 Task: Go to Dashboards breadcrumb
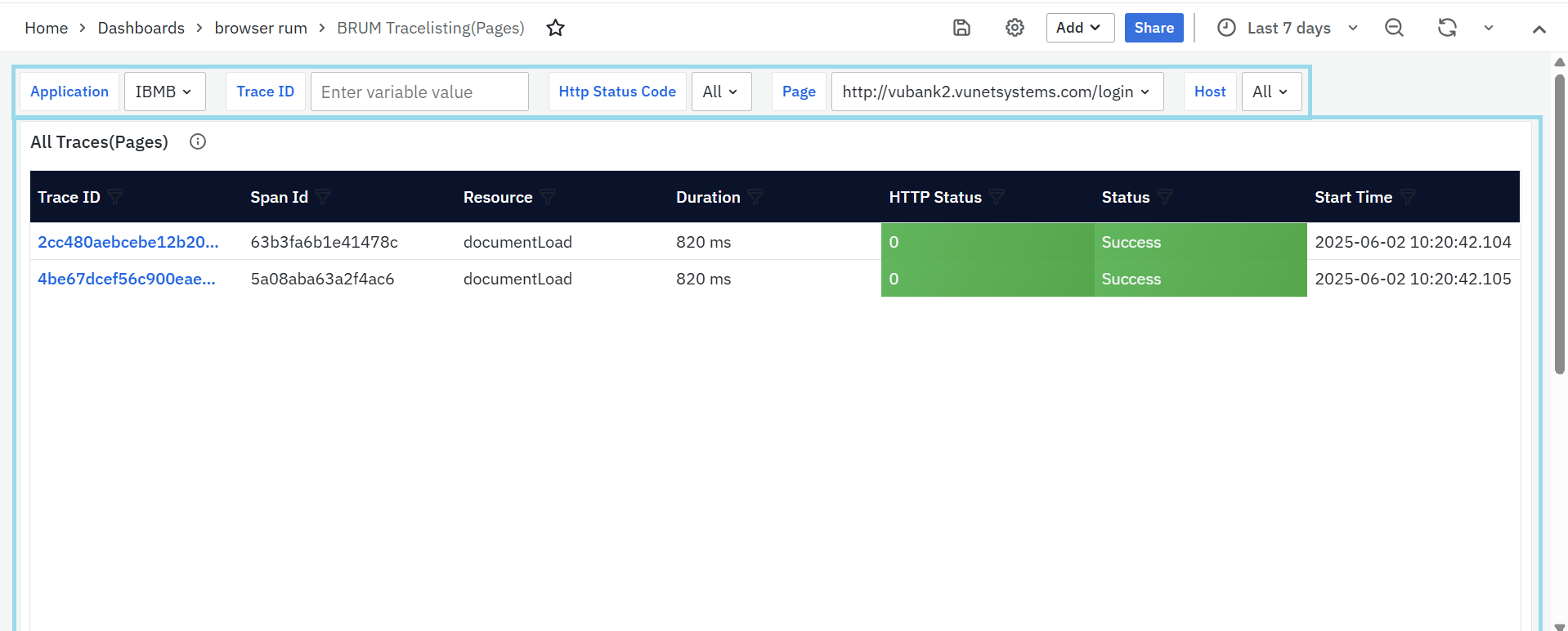141,28
